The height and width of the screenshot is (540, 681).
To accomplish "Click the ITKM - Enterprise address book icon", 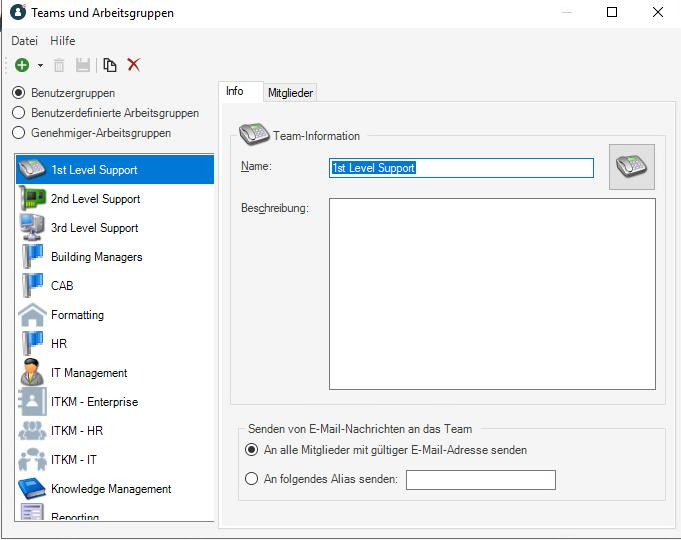I will click(x=32, y=401).
